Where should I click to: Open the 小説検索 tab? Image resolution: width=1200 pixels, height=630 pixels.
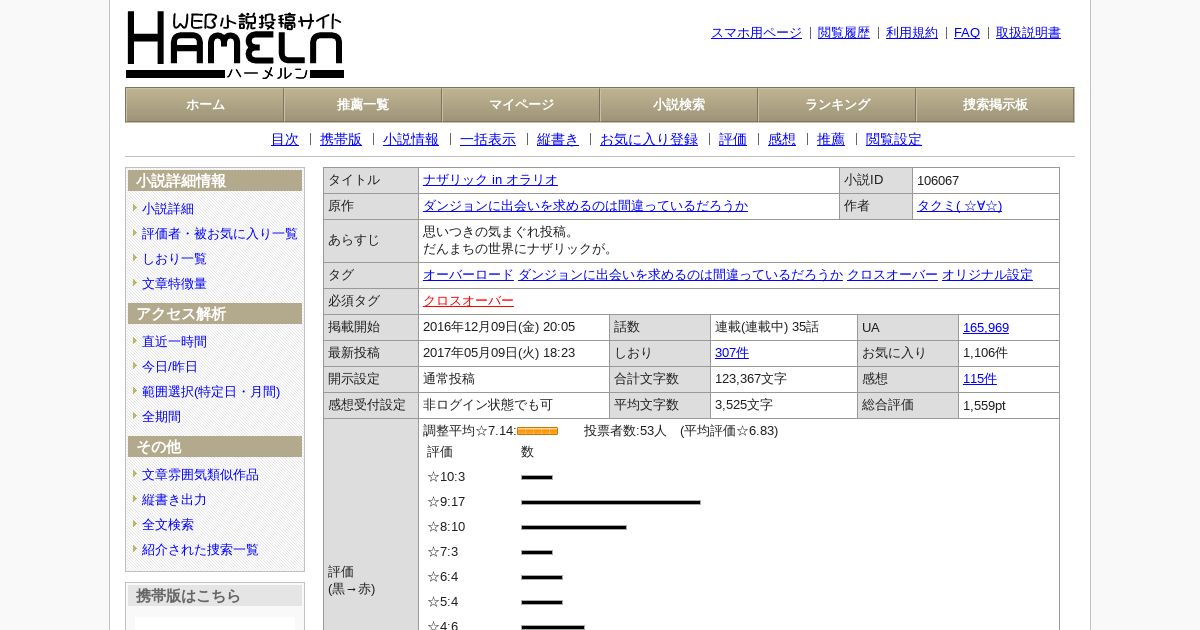(679, 105)
